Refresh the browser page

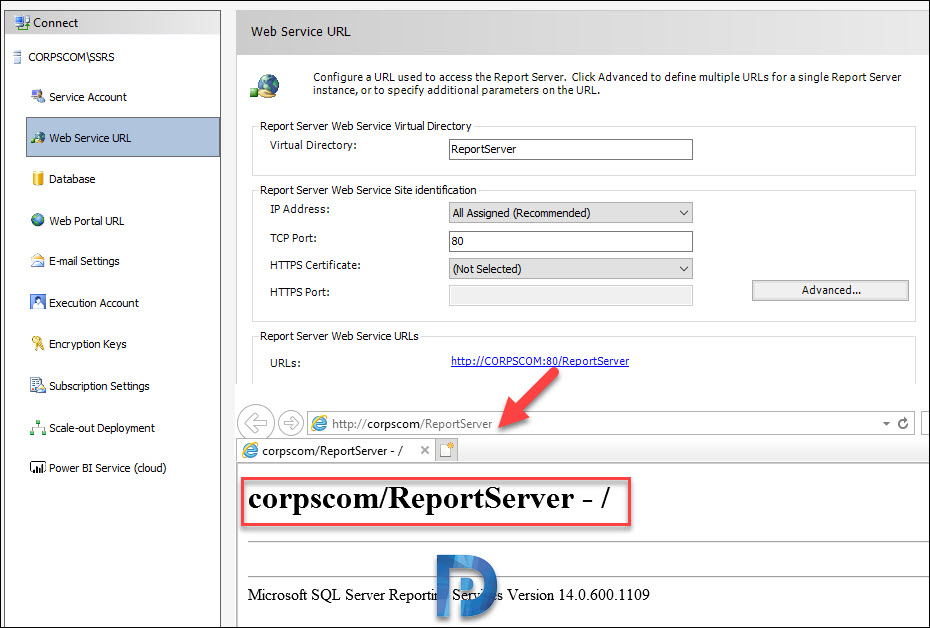pos(903,423)
